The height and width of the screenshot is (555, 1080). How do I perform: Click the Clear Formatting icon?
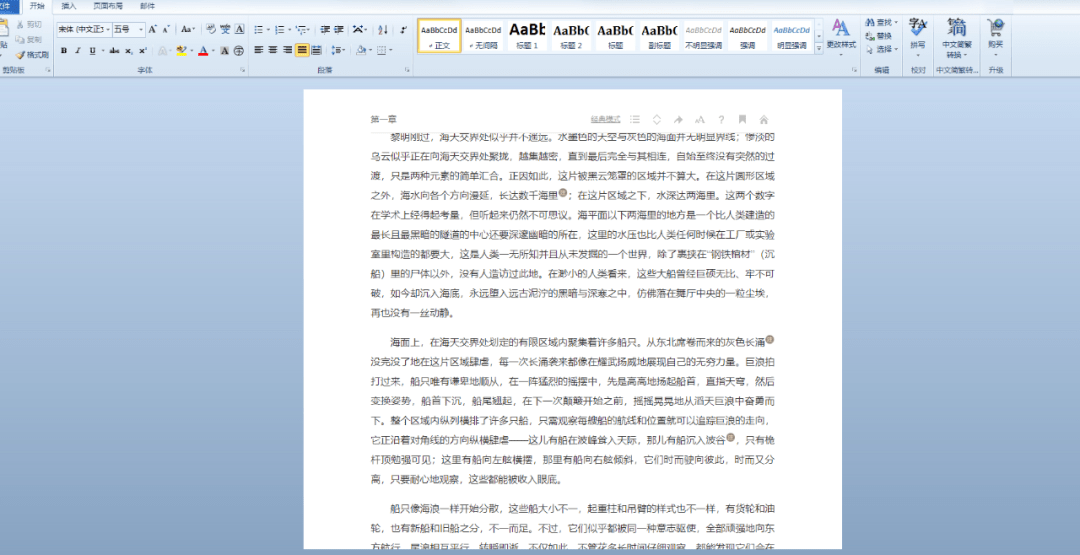click(210, 30)
